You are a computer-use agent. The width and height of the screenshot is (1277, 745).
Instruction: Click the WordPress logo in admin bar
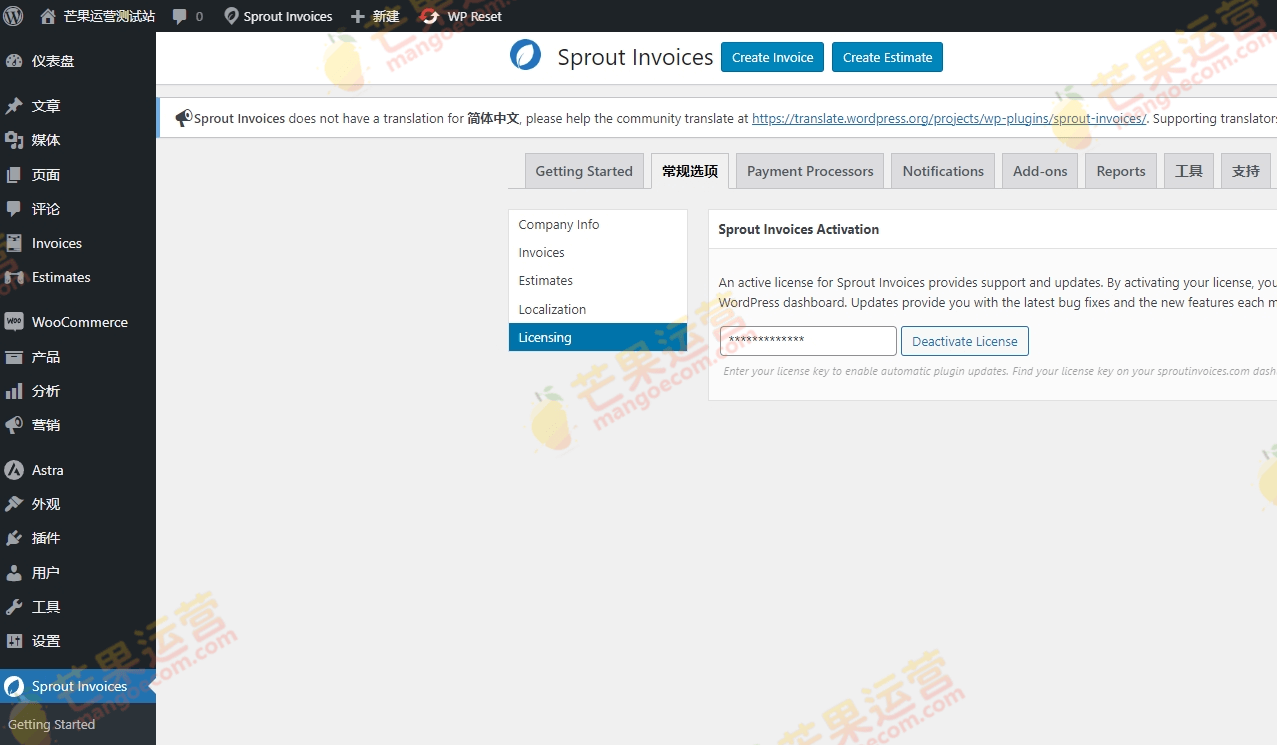[13, 16]
